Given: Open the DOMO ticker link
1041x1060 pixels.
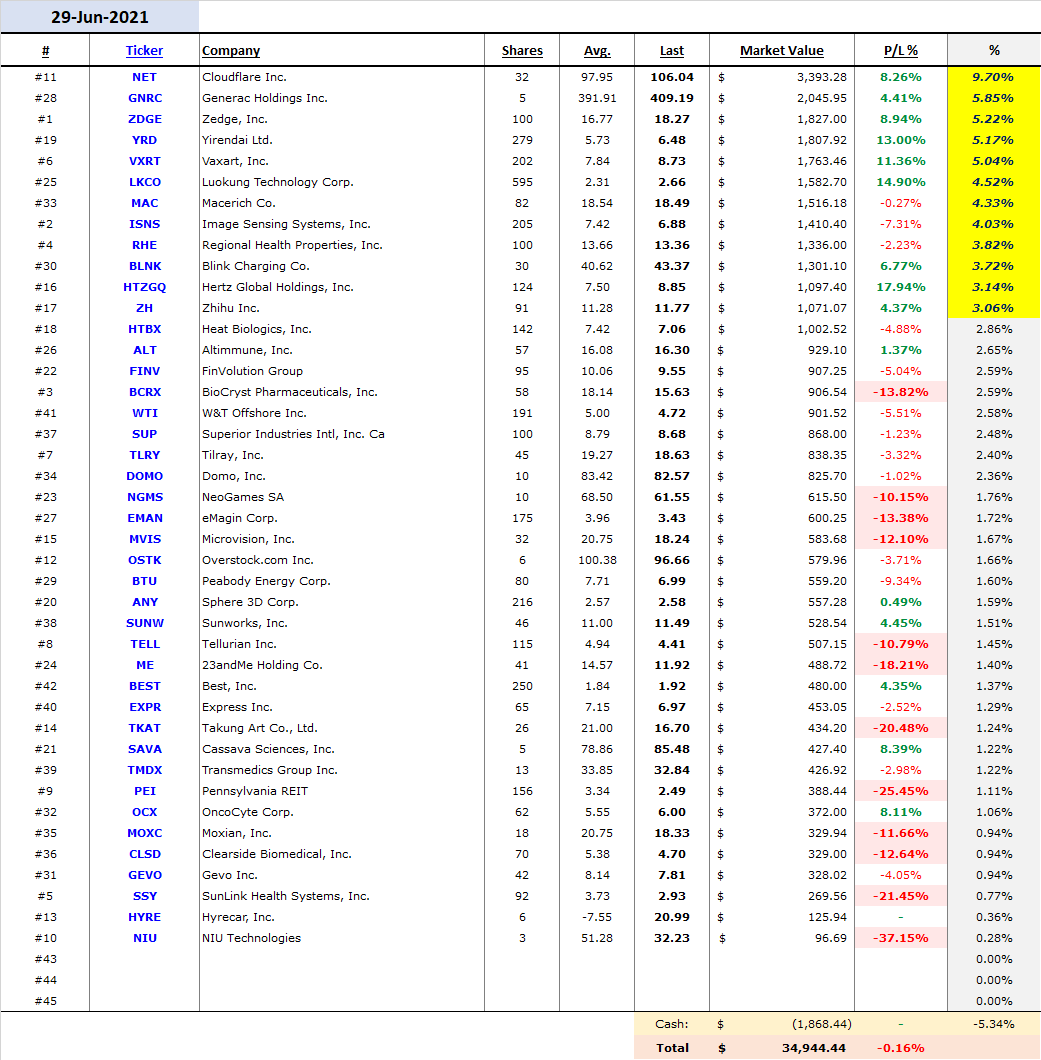Looking at the screenshot, I should pos(144,476).
